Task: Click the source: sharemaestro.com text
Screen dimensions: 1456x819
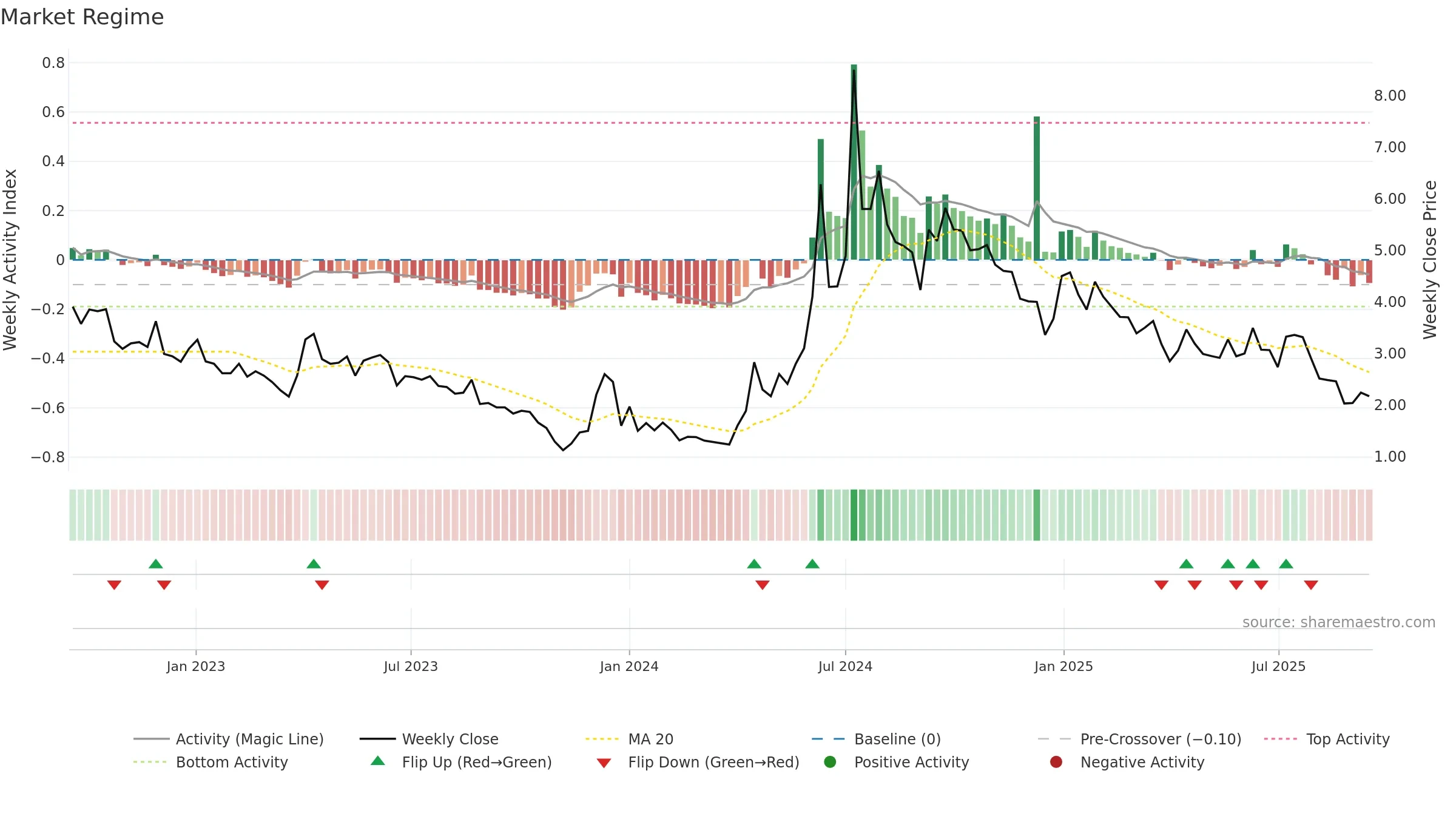Action: click(1339, 622)
